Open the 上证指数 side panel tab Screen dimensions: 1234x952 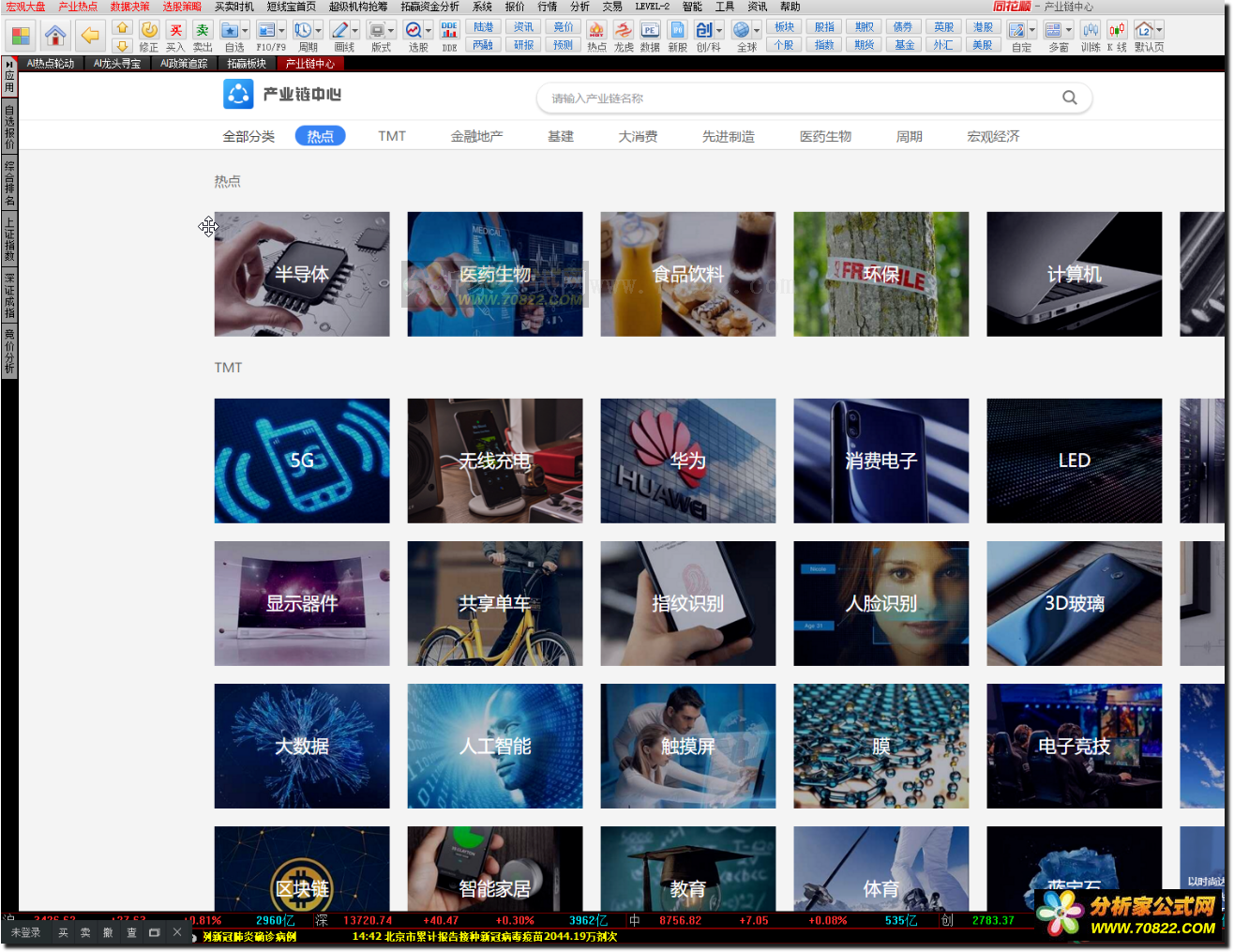(x=9, y=239)
